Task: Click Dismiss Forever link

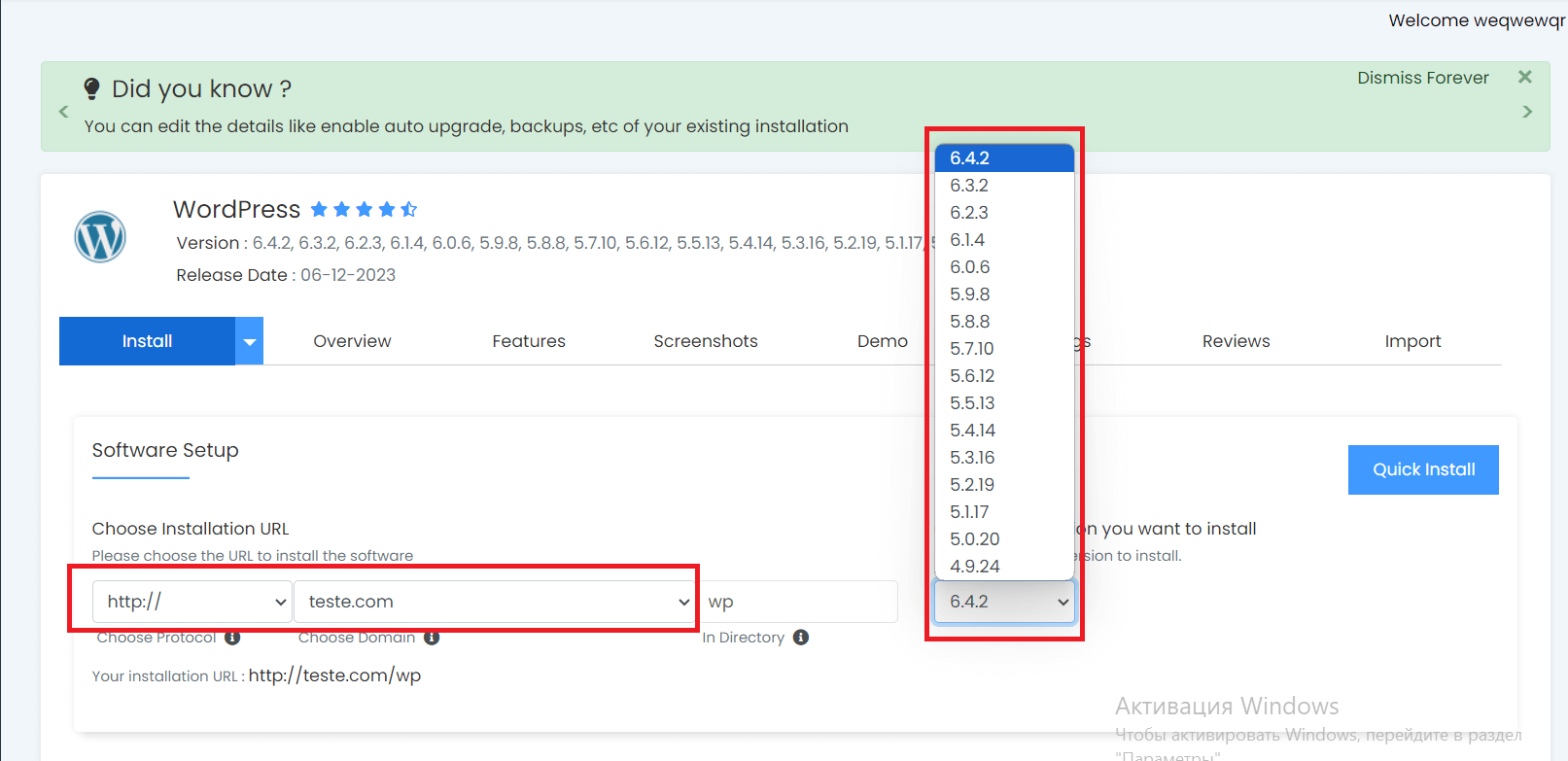Action: tap(1423, 78)
